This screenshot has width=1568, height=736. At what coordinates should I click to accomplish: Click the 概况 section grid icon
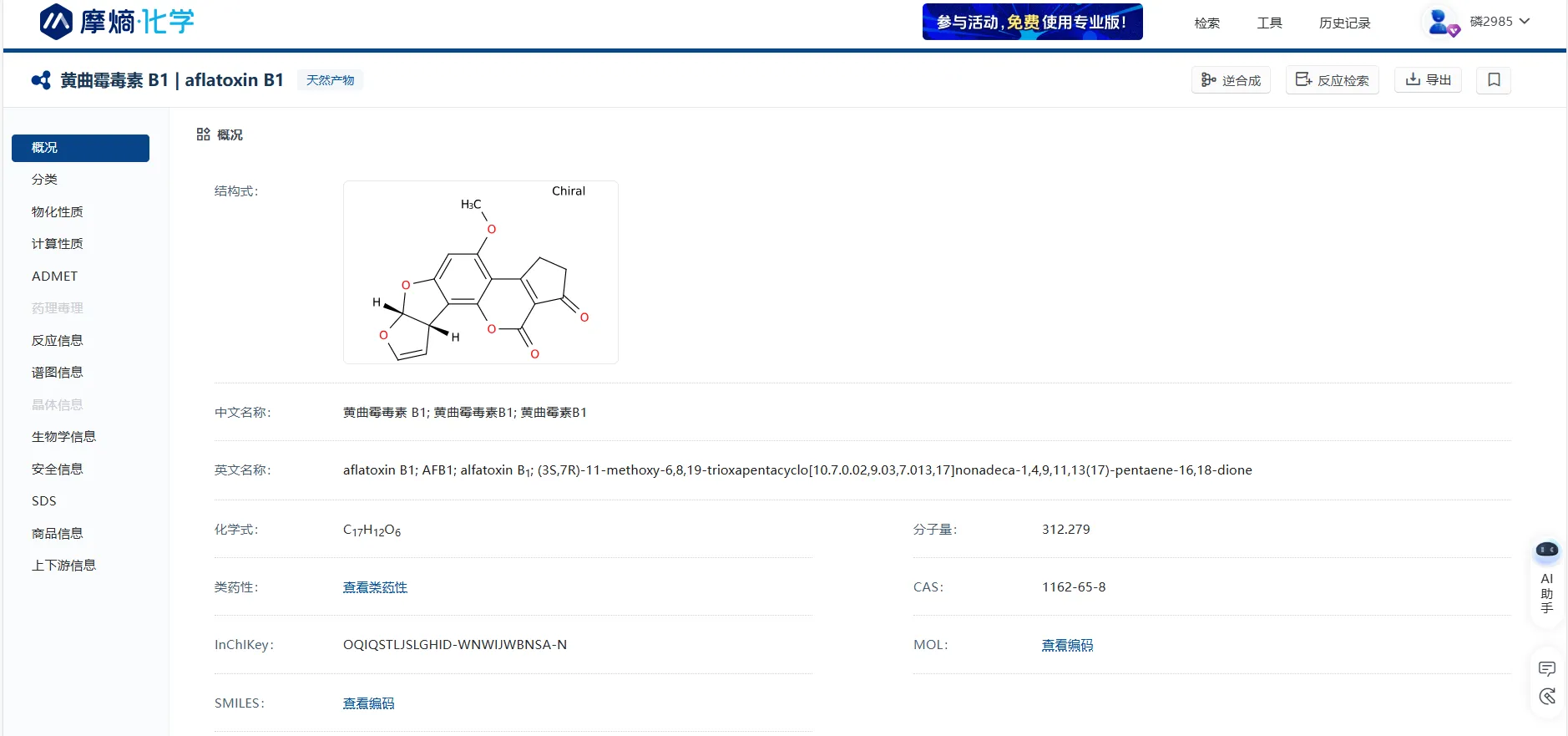coord(203,135)
